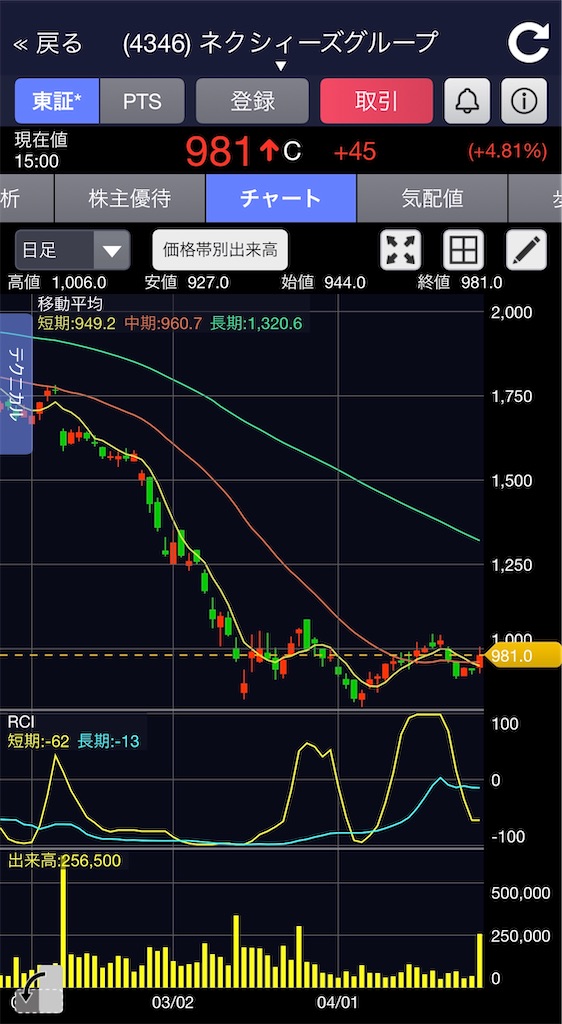This screenshot has height=1024, width=562.
Task: Tap the 03/02 date marker
Action: [x=173, y=1001]
